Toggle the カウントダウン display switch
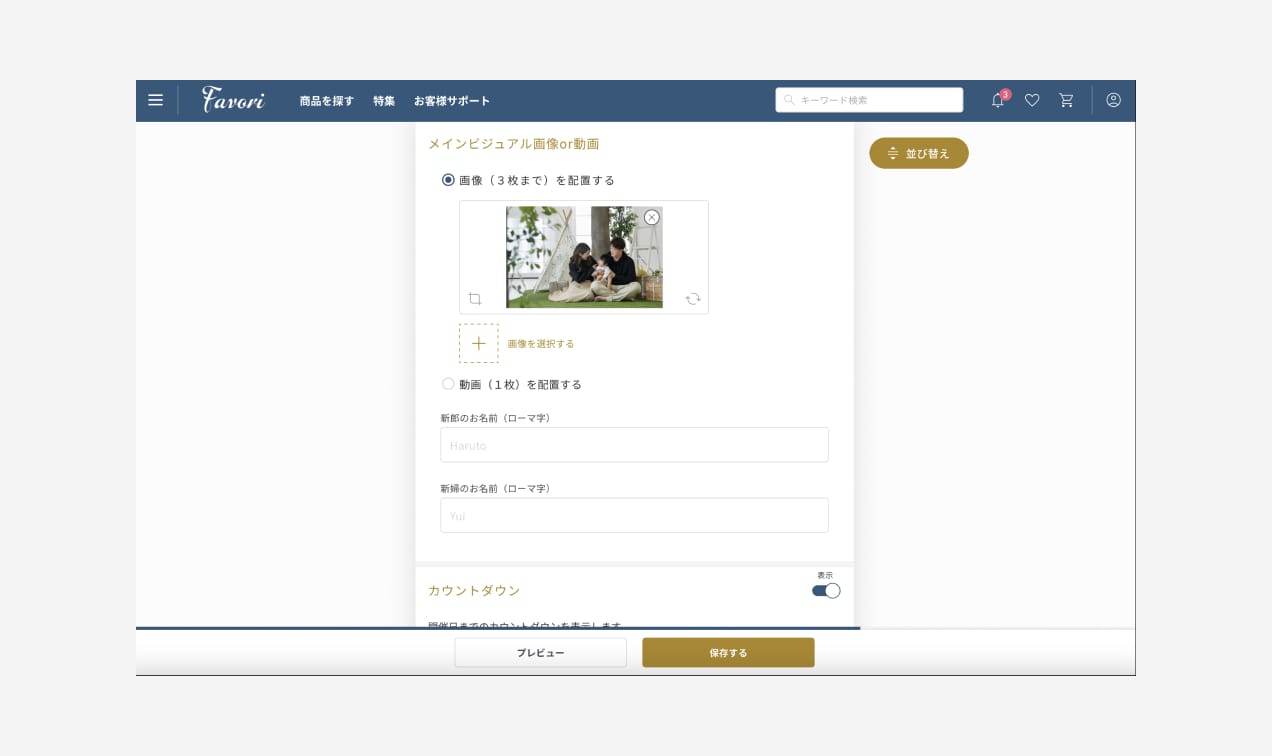1272x756 pixels. click(826, 591)
